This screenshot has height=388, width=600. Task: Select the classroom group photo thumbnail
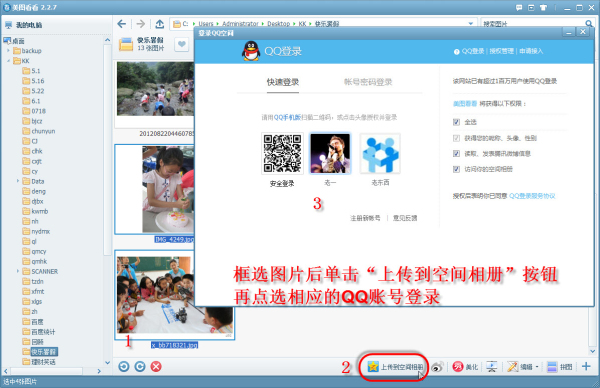pos(174,295)
